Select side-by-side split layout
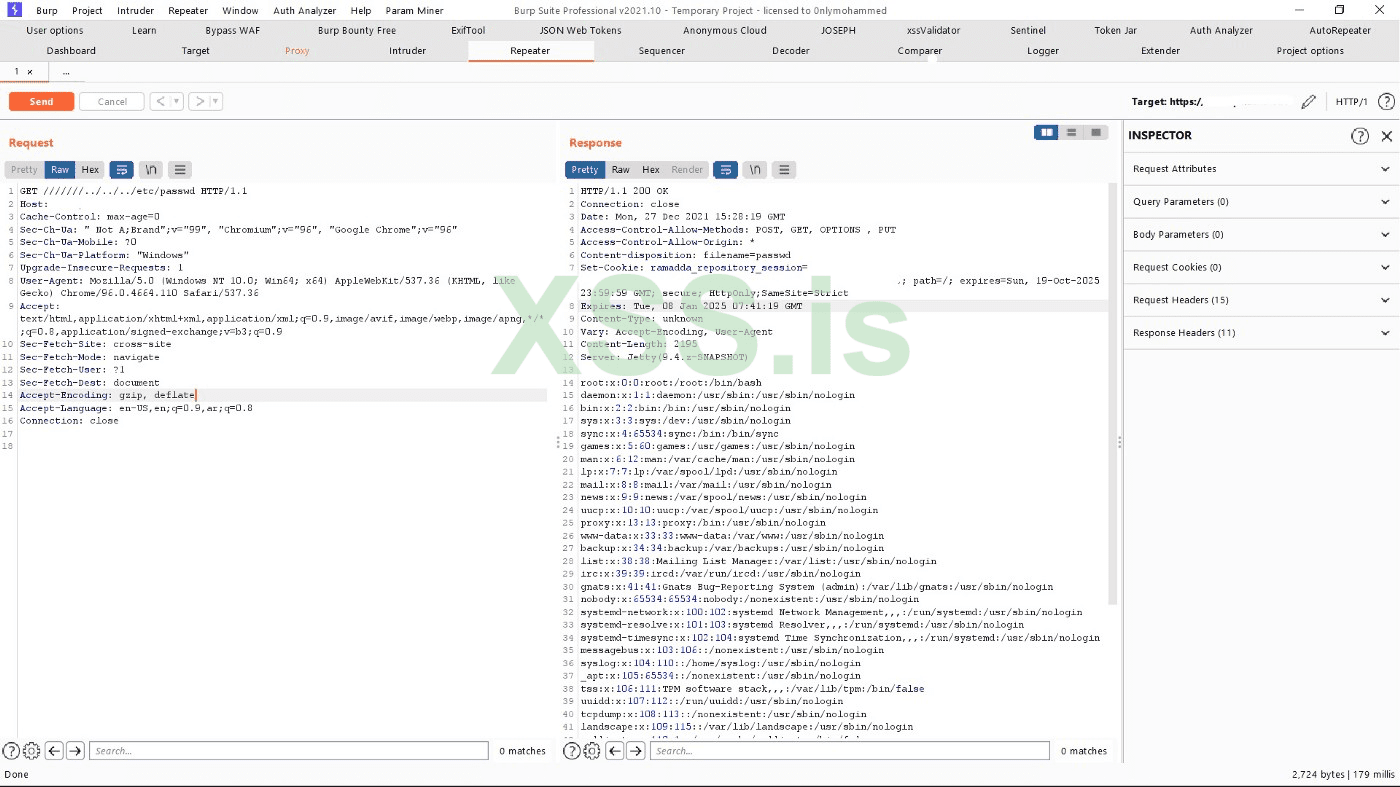 tap(1046, 132)
